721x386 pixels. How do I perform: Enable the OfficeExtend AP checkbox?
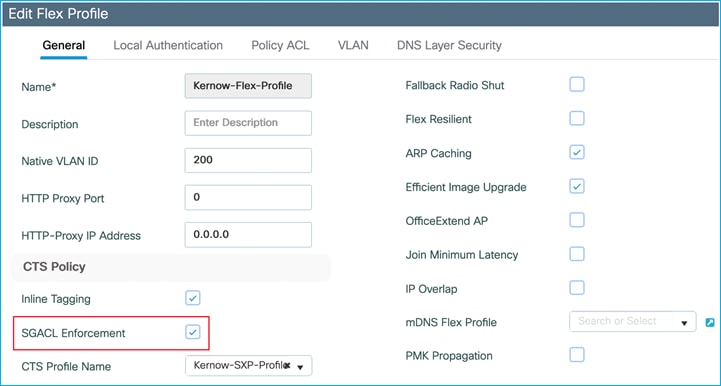577,220
